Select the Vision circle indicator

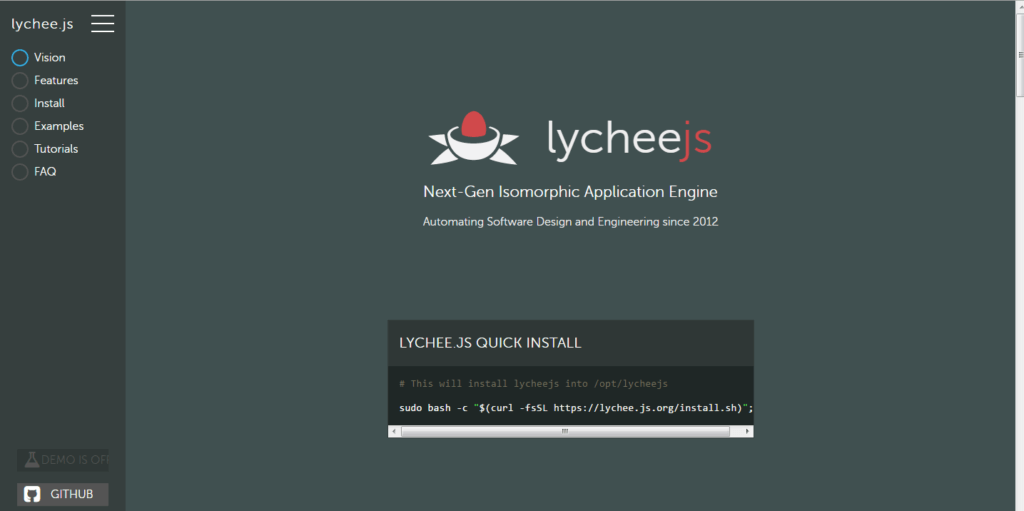pyautogui.click(x=20, y=58)
